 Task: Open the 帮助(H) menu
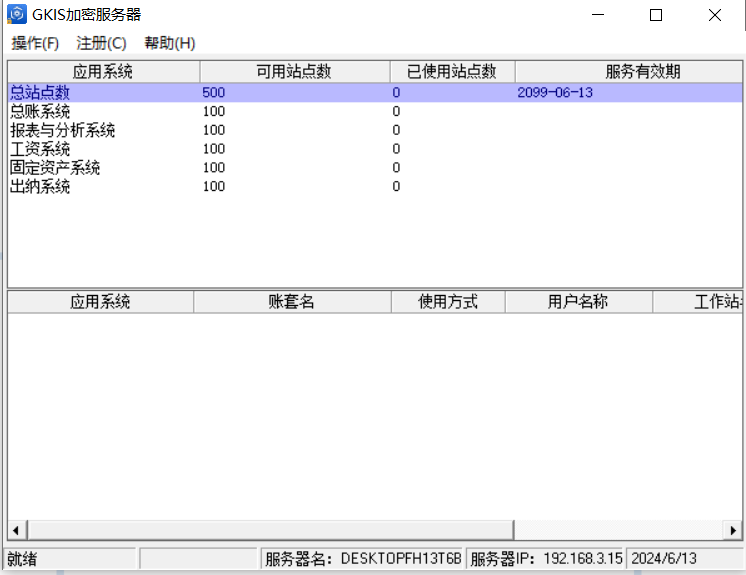click(x=169, y=43)
